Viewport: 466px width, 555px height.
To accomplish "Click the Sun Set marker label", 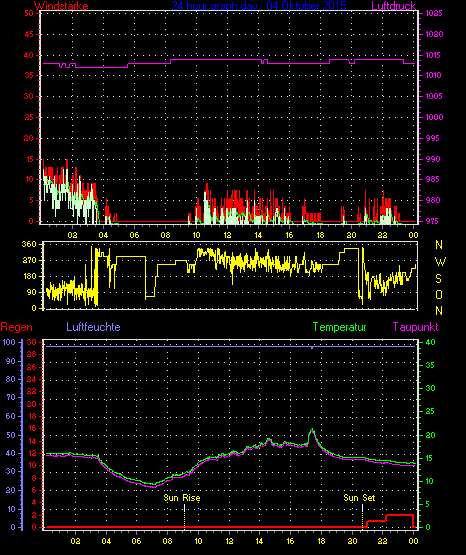I will point(359,498).
